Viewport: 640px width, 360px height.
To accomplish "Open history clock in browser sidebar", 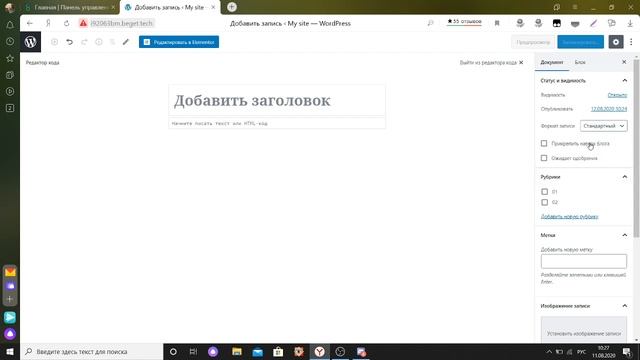I will (10, 42).
